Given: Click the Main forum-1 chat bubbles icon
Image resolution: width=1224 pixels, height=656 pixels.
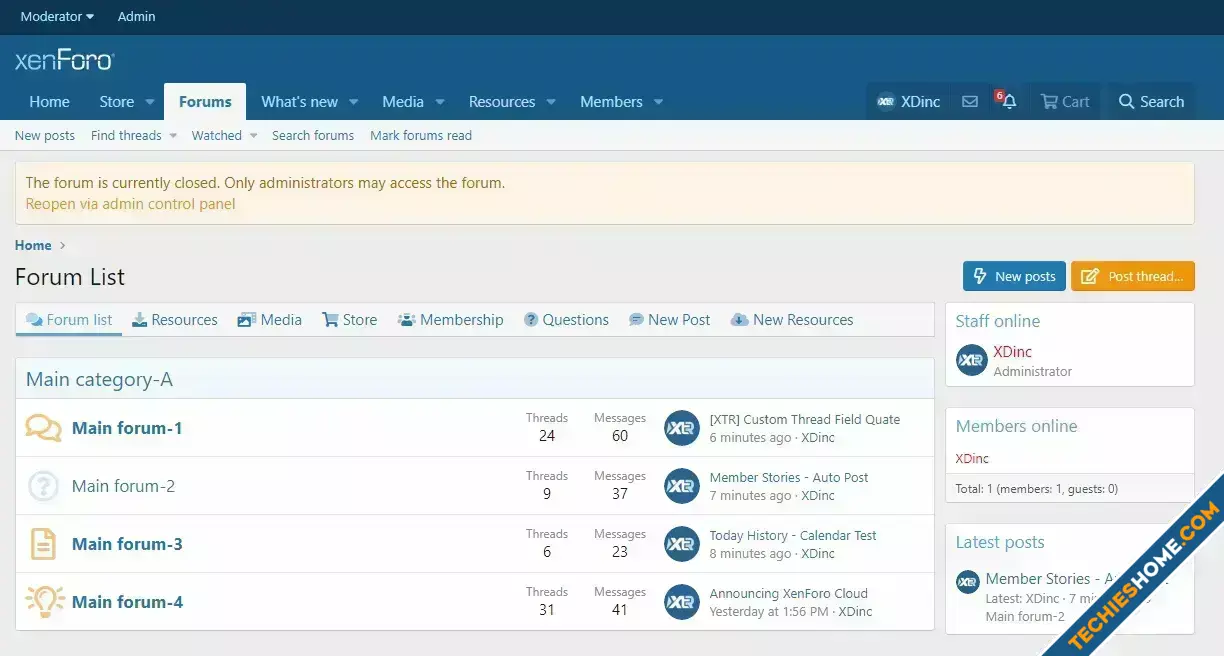Looking at the screenshot, I should point(43,428).
